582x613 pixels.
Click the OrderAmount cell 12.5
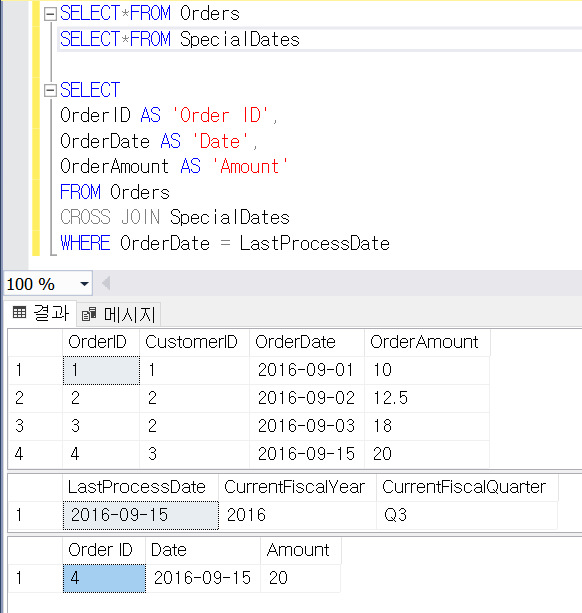427,398
